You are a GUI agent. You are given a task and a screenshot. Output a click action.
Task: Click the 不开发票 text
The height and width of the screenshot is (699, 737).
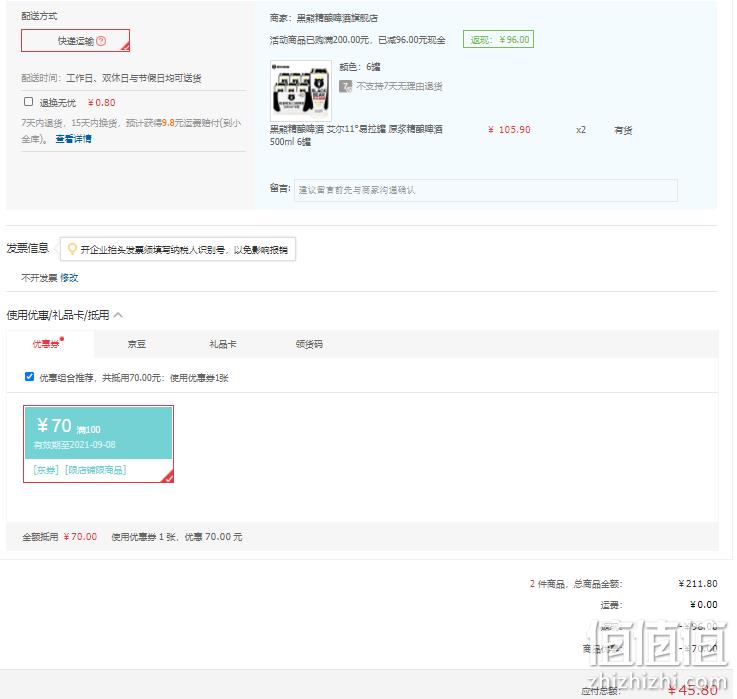pos(39,278)
